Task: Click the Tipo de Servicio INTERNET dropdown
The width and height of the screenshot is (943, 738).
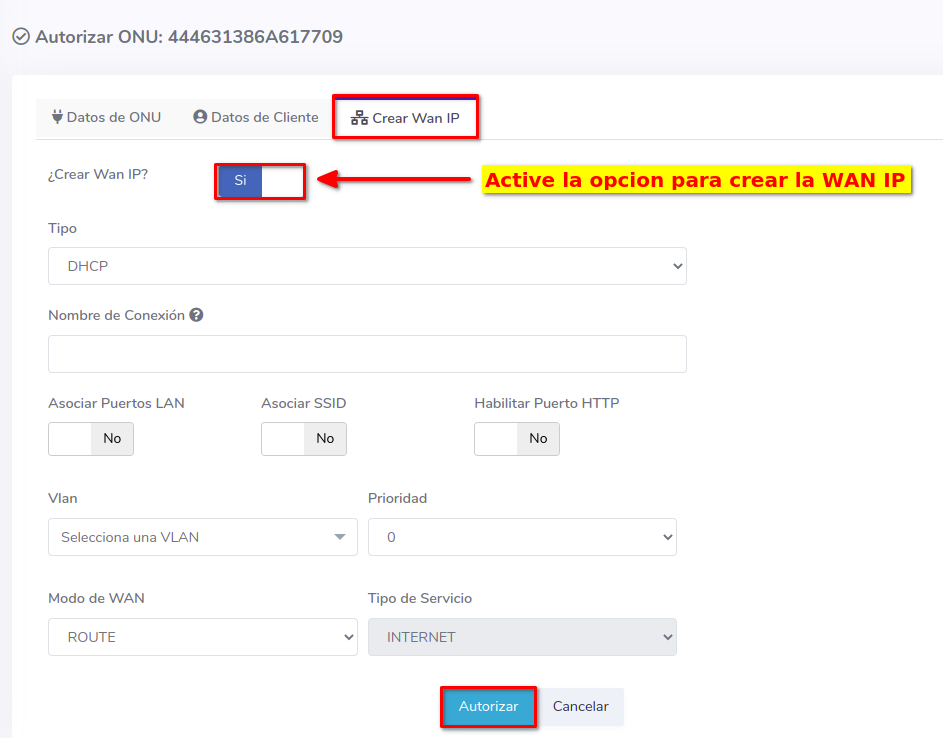Action: coord(522,637)
